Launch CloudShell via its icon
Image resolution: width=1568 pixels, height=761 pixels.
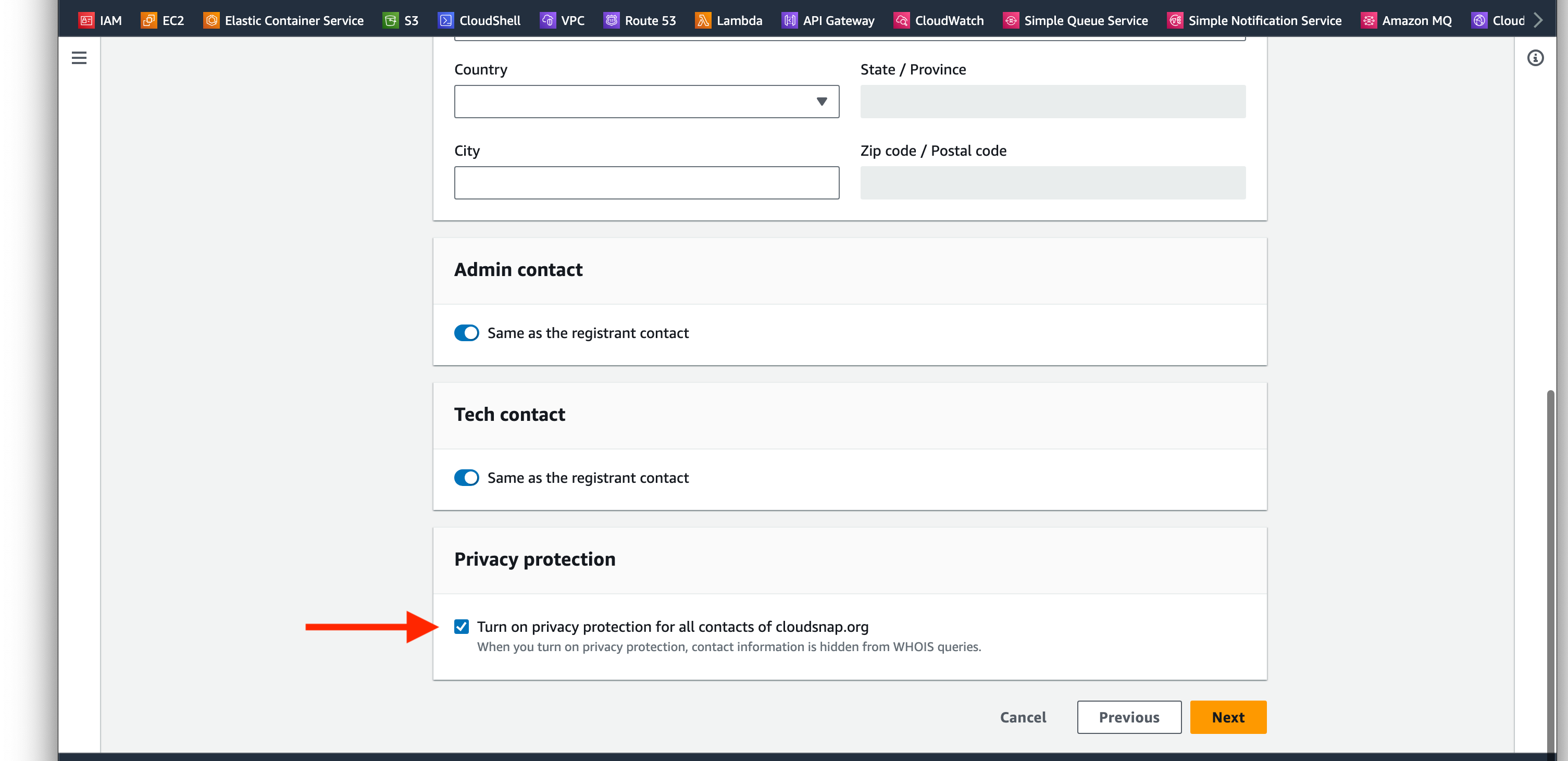[x=445, y=21]
